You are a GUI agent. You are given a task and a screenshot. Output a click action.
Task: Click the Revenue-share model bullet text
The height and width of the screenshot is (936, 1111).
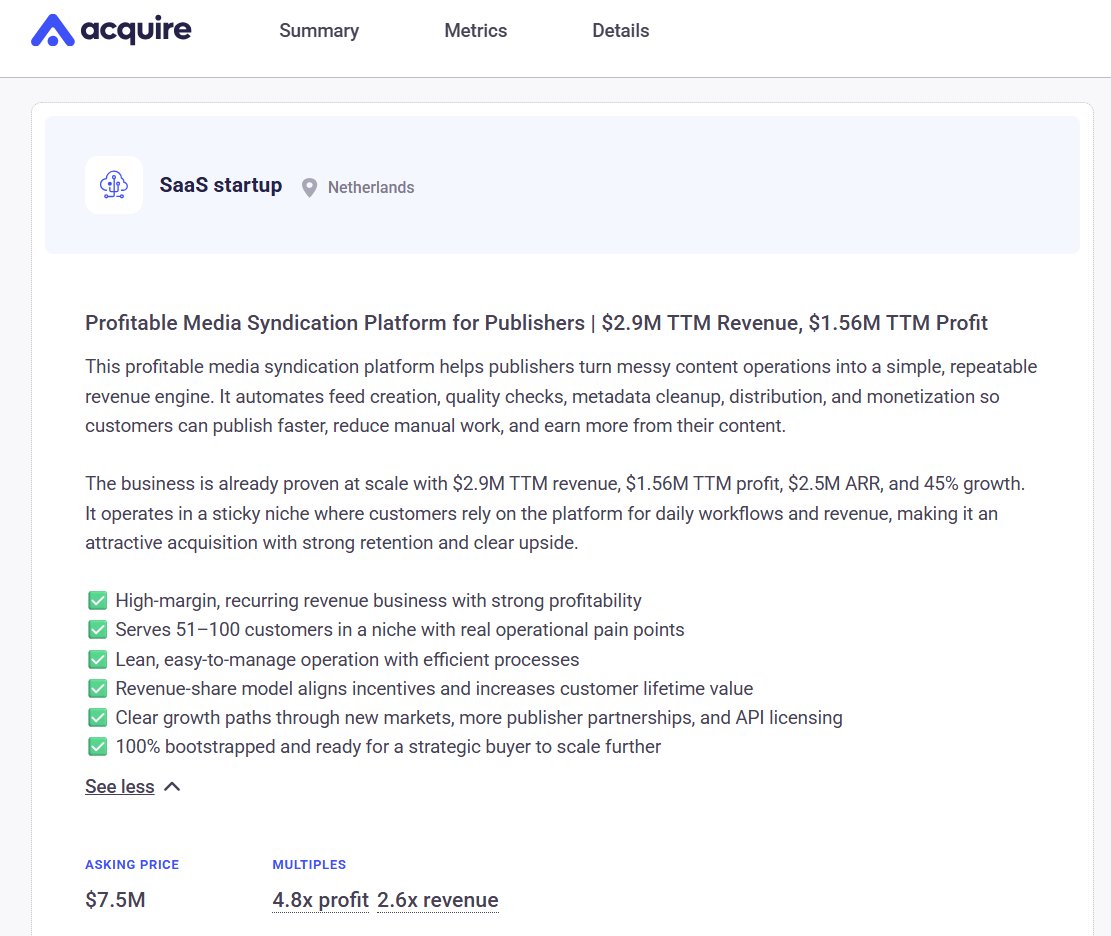pos(434,689)
